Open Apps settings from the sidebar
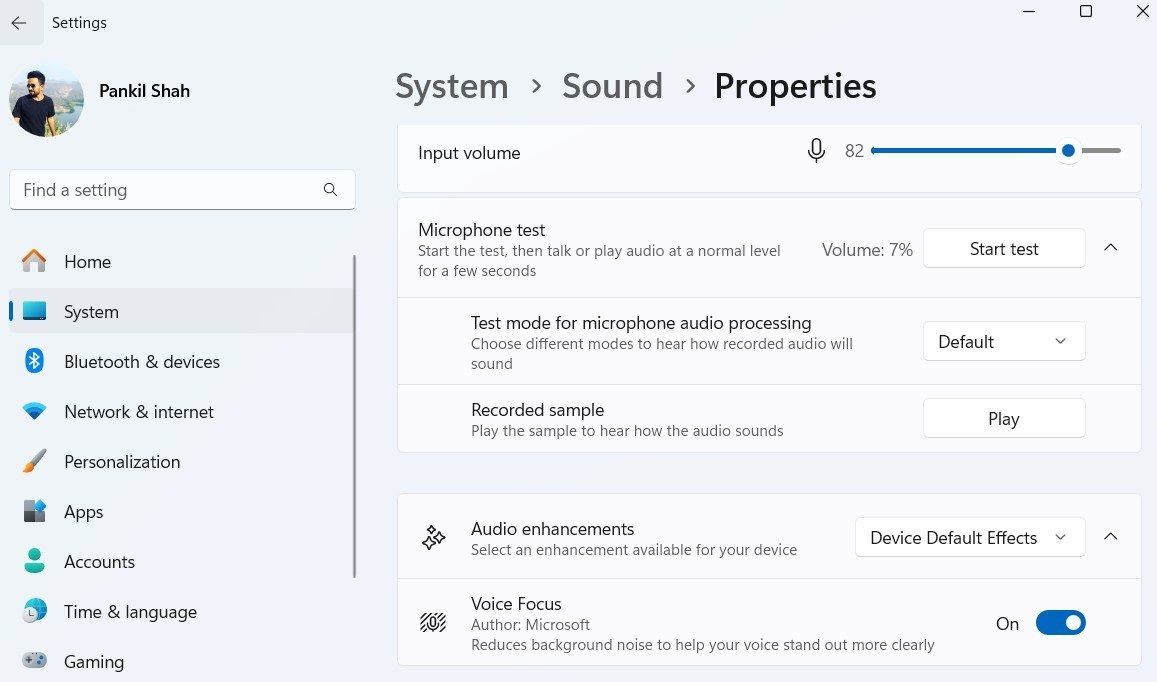 pyautogui.click(x=83, y=511)
